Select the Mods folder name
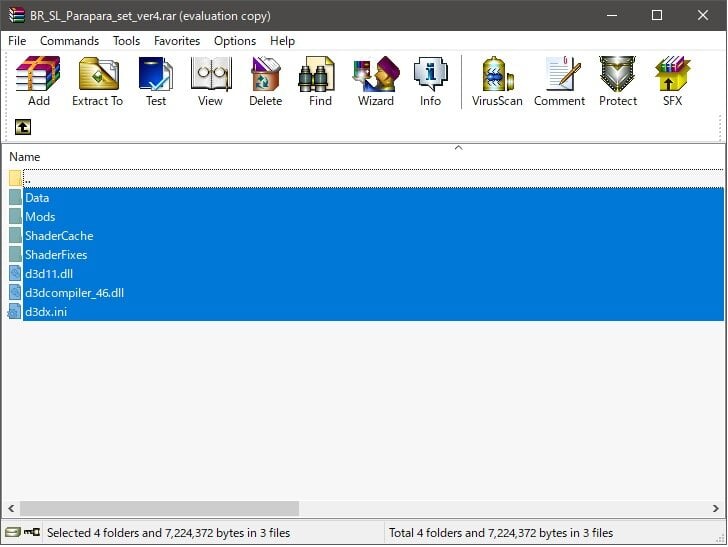728x547 pixels. (40, 217)
